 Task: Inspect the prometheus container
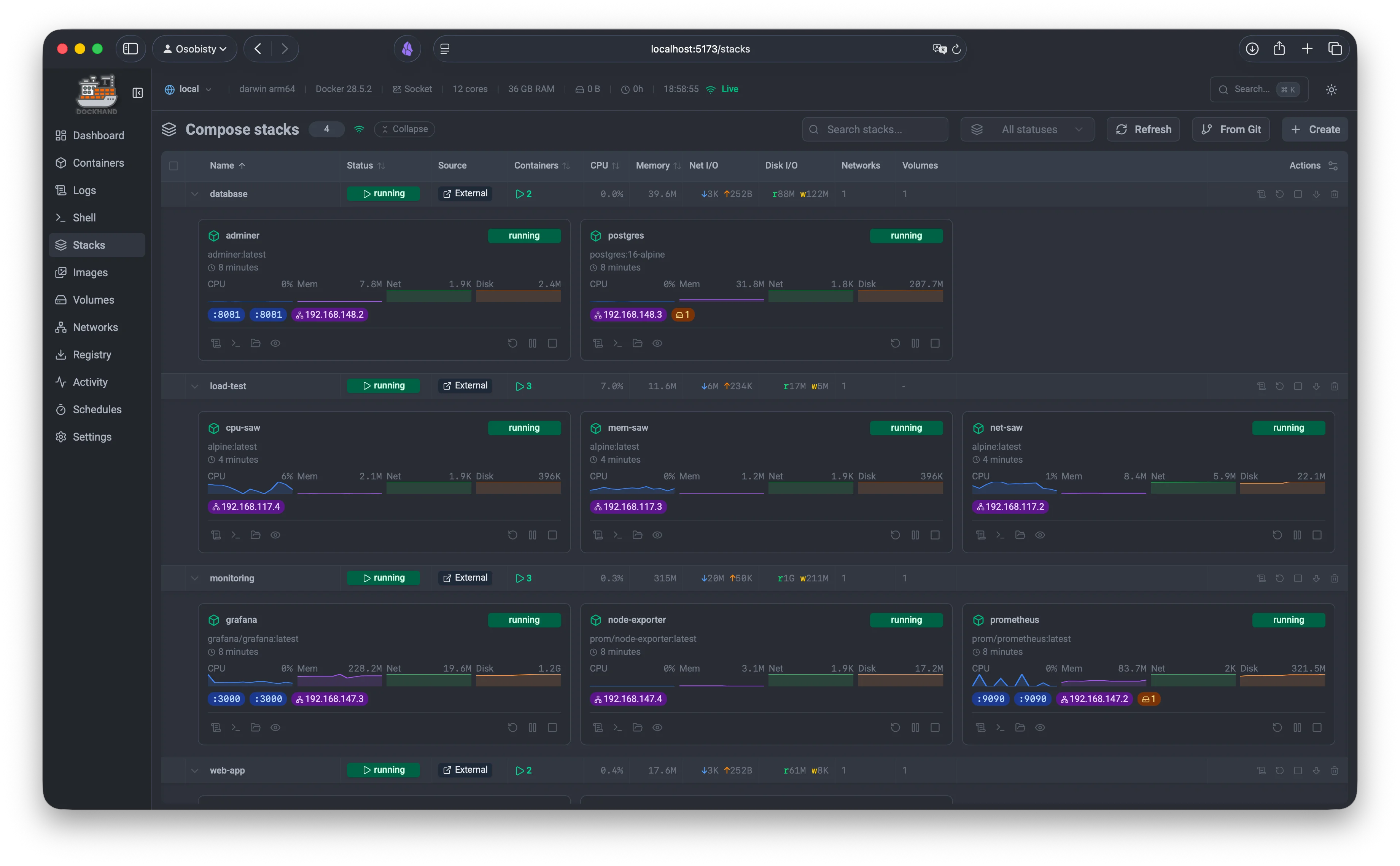click(1040, 727)
